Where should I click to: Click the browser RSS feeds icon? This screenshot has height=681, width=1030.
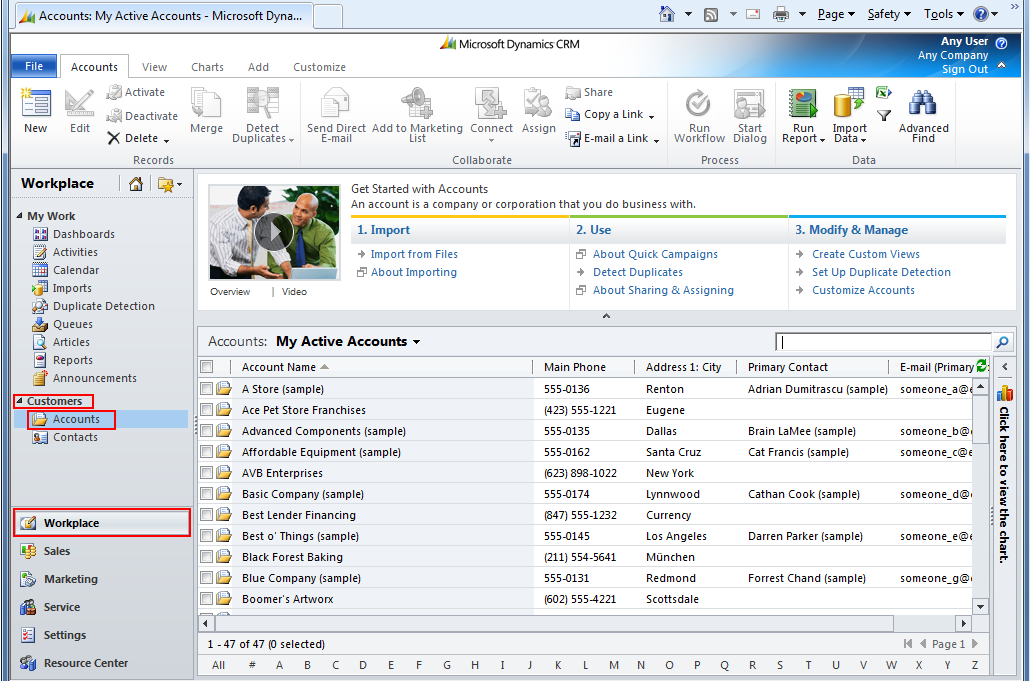pos(711,14)
